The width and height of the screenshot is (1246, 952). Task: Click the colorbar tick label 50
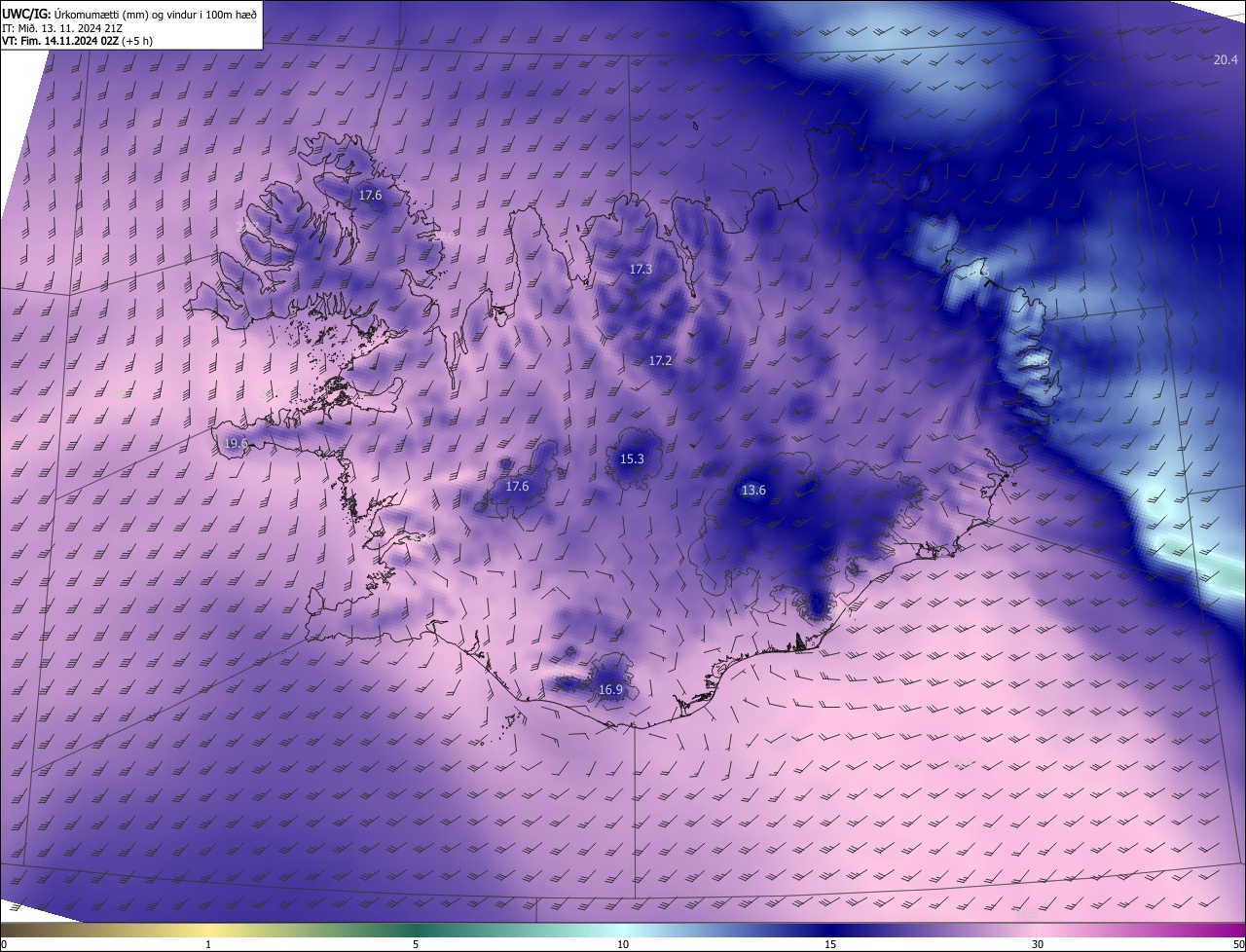[1238, 944]
